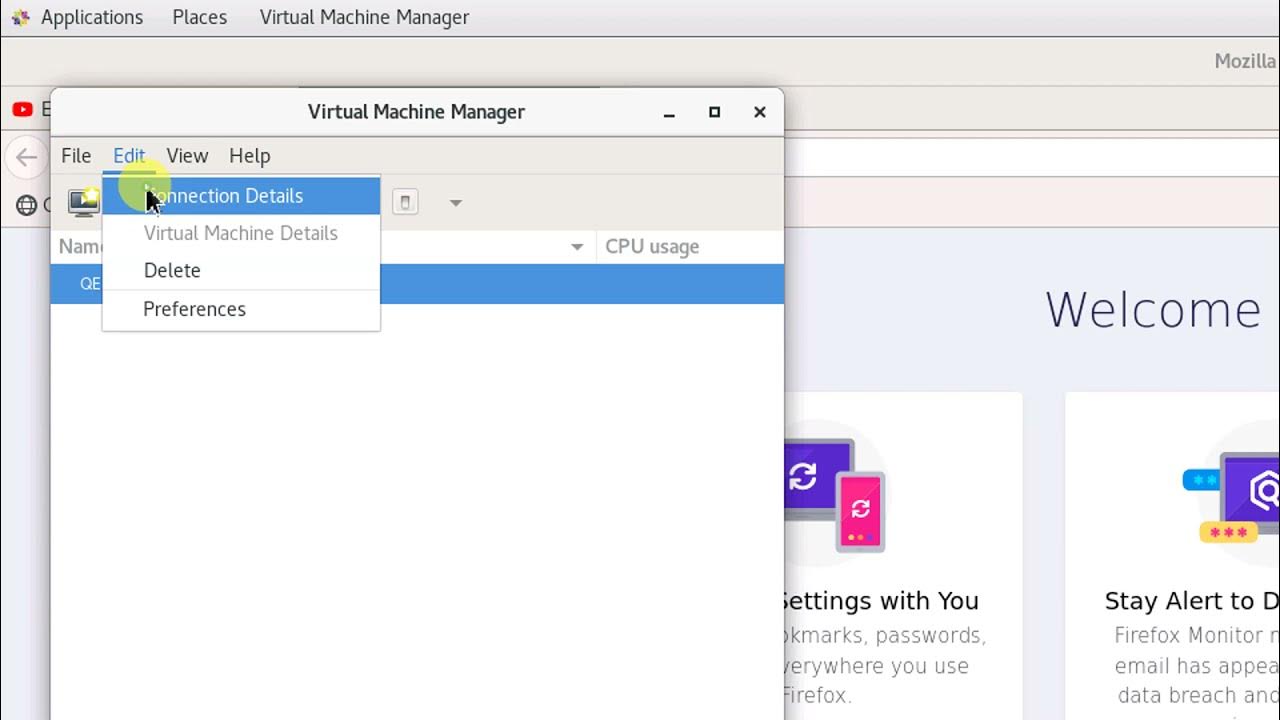
Task: Select the highlighted QEMU connection row
Action: click(x=580, y=284)
